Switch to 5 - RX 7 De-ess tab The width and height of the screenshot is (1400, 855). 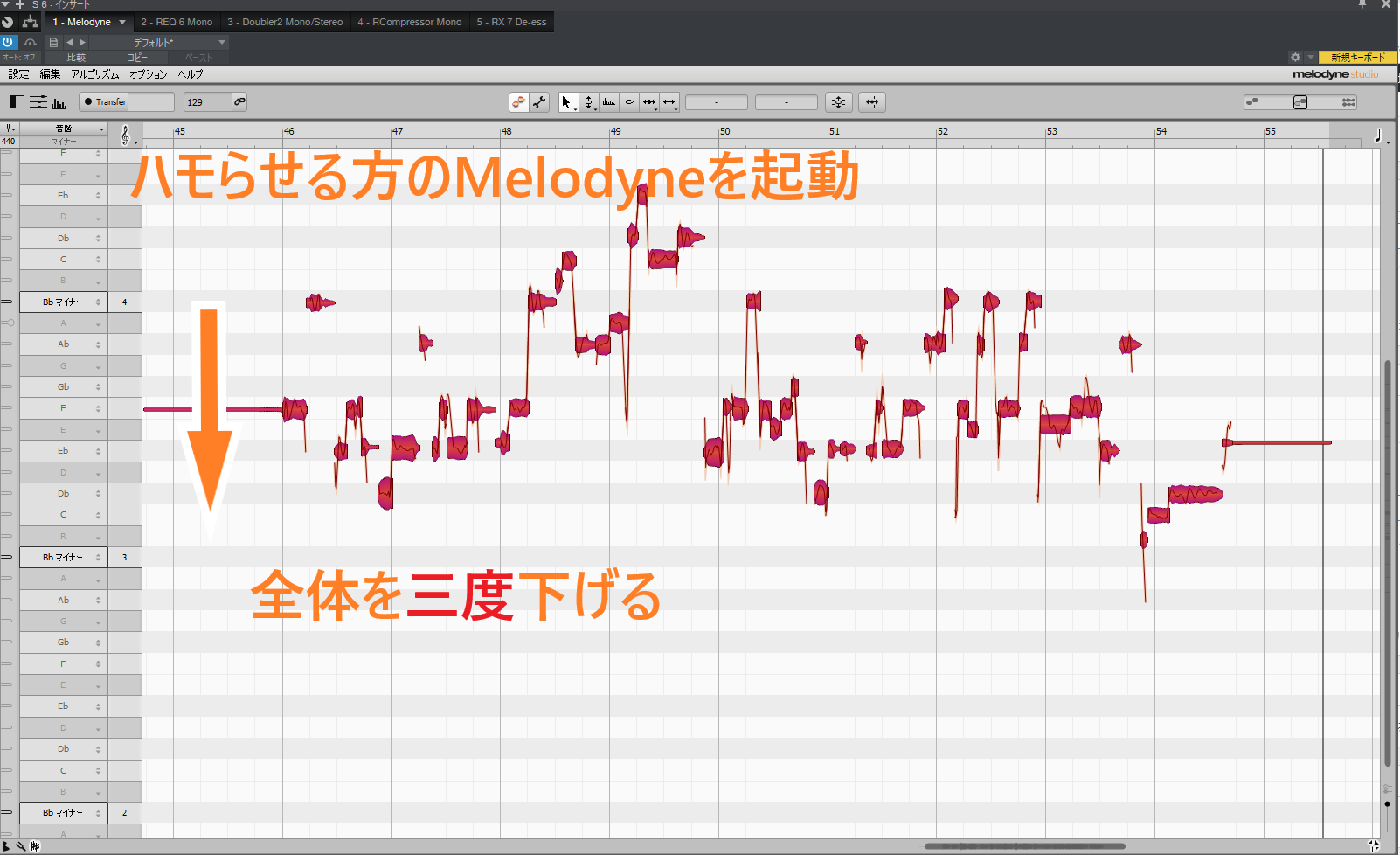[x=511, y=22]
